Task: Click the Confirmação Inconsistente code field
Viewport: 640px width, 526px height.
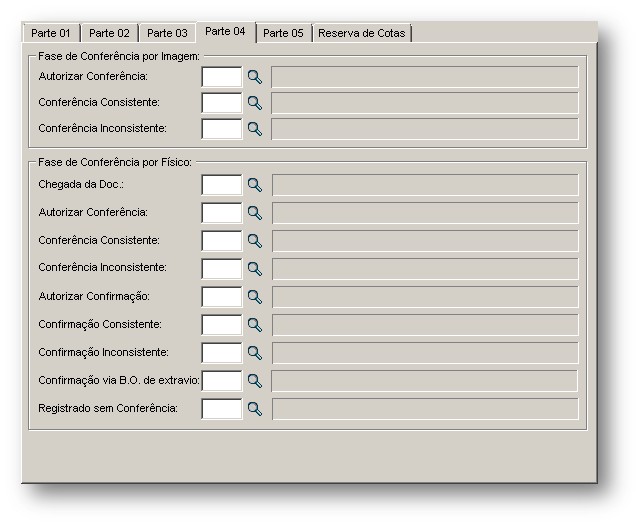Action: (x=222, y=353)
